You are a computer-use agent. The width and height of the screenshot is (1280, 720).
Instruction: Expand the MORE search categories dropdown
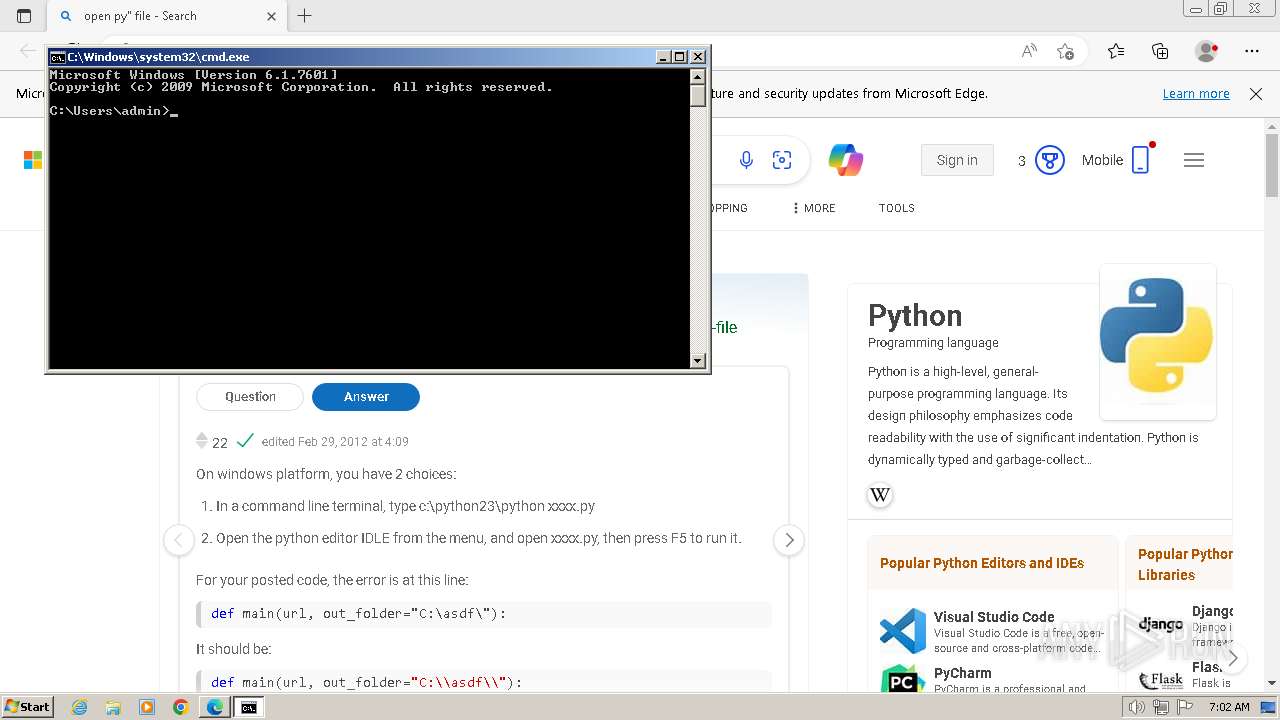coord(813,208)
